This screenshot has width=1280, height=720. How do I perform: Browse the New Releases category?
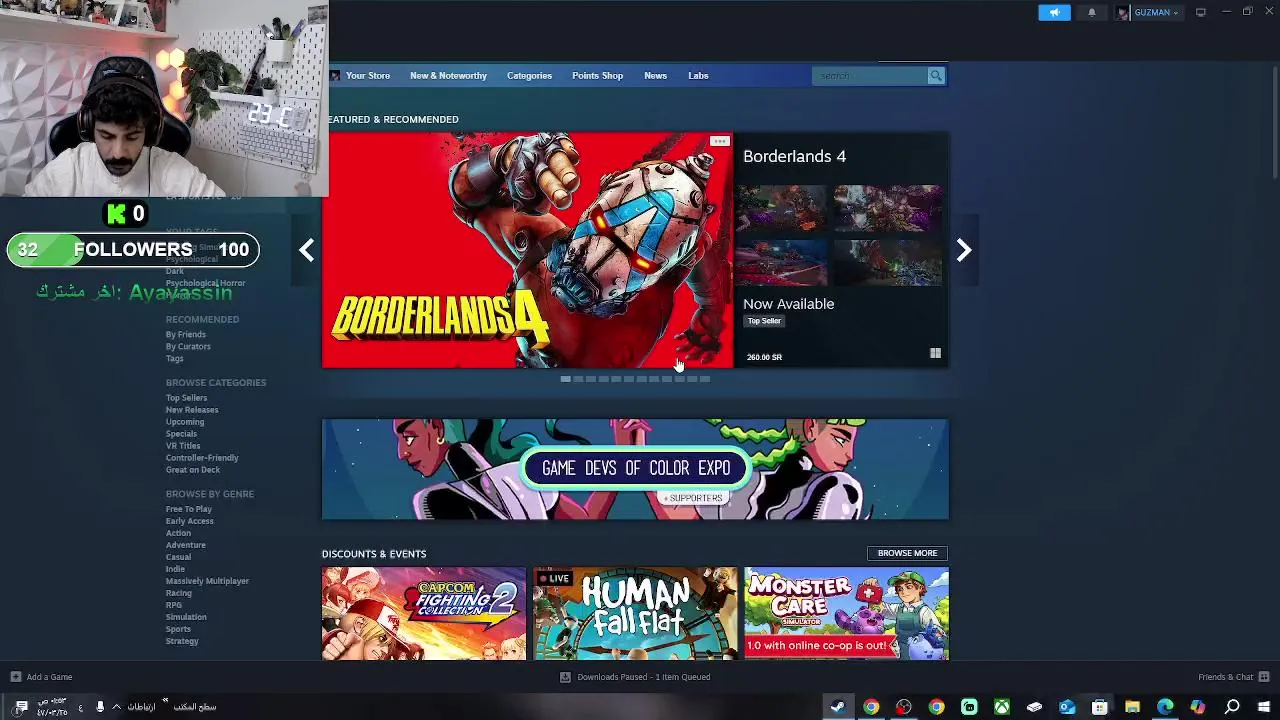pos(192,410)
